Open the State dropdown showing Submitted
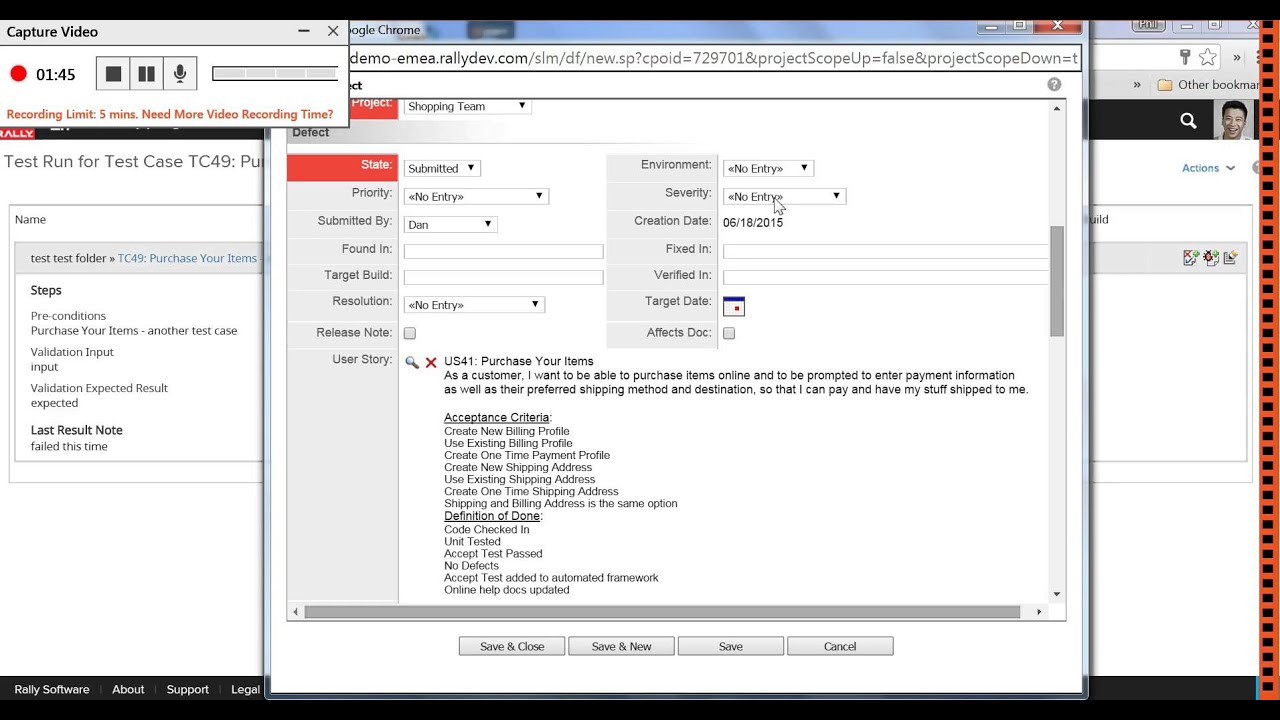The image size is (1280, 720). click(x=441, y=168)
